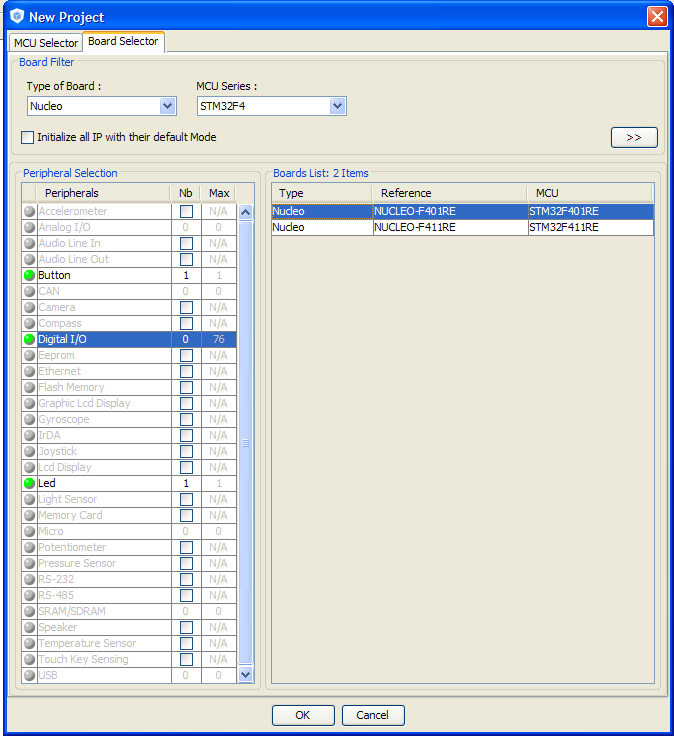
Task: Click the gray status icon next to Ethernet
Action: [x=29, y=371]
